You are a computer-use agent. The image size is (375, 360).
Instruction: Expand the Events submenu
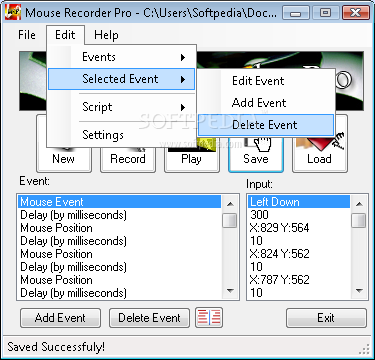pos(121,57)
